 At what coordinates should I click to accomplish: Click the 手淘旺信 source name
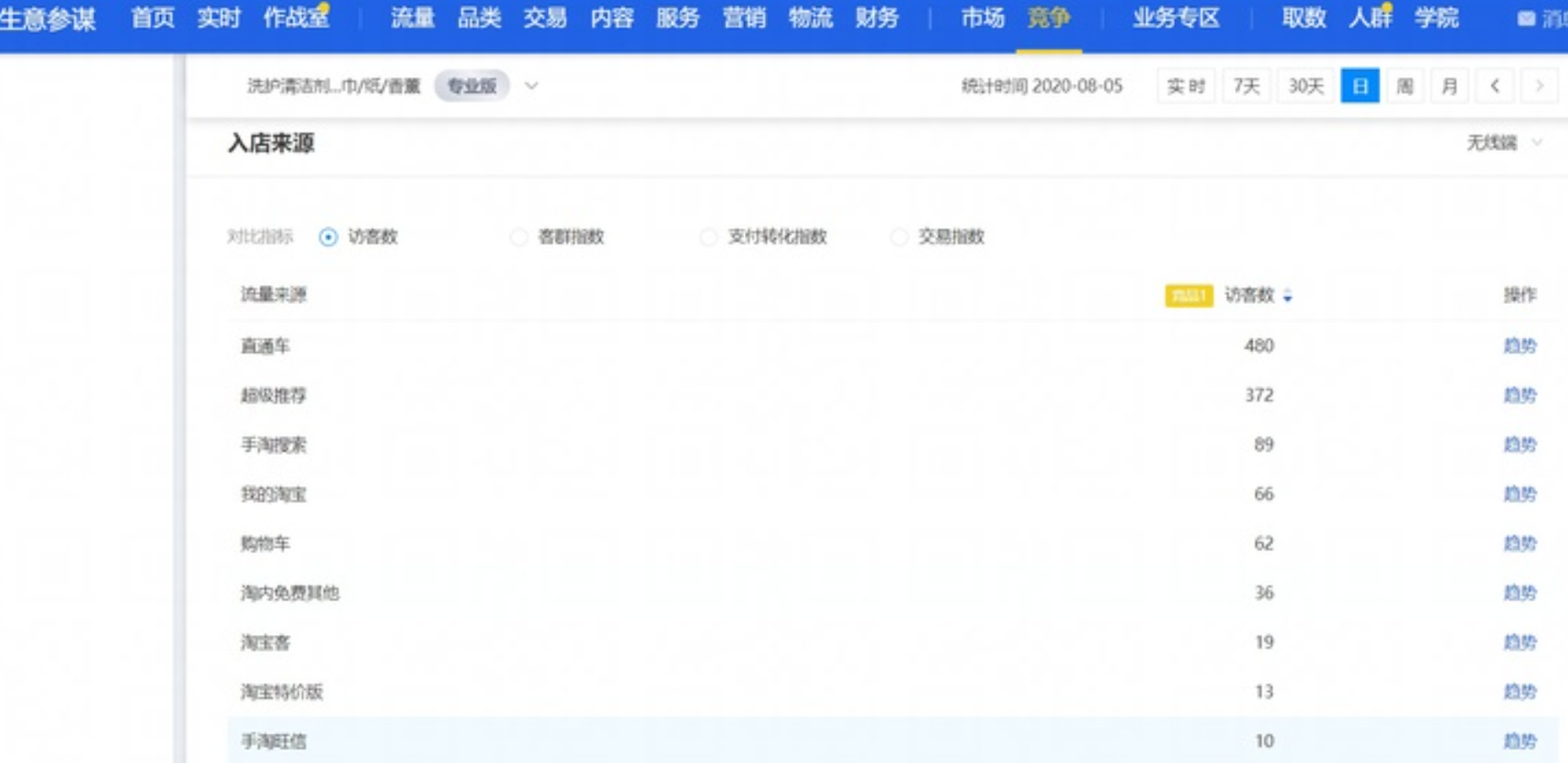tap(274, 742)
